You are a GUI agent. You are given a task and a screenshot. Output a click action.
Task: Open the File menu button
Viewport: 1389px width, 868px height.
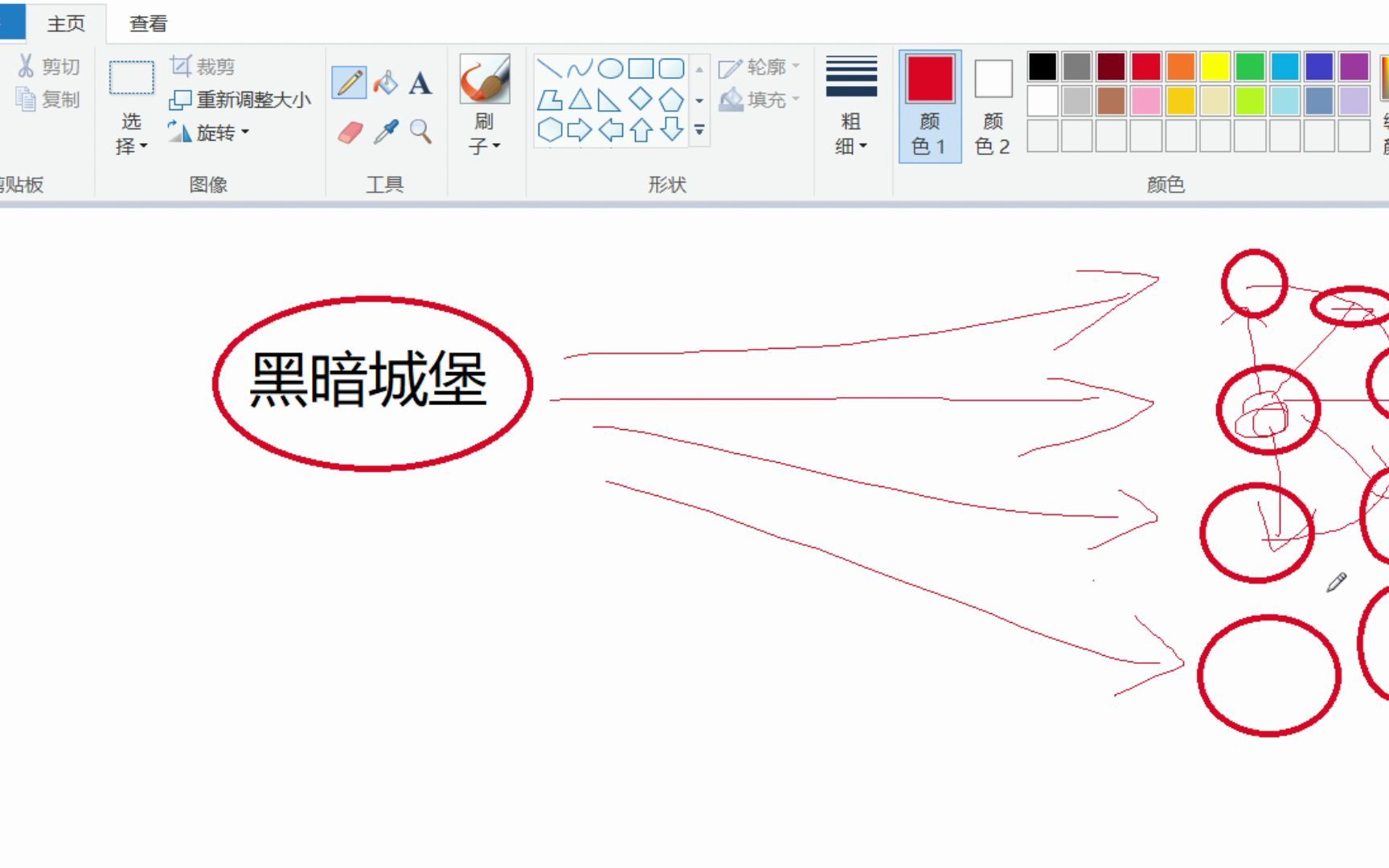click(11, 22)
